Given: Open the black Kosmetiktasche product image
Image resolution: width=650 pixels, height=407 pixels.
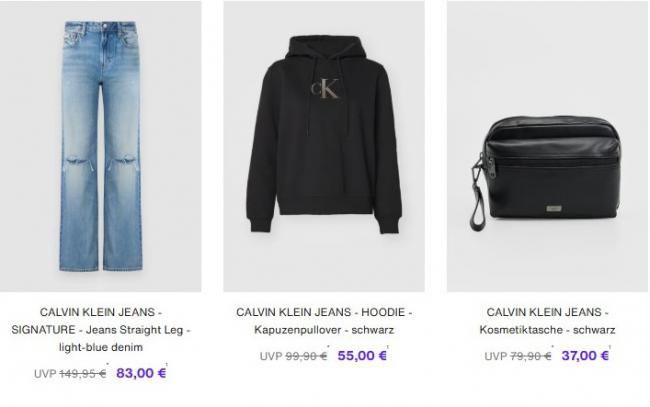Looking at the screenshot, I should [x=547, y=146].
